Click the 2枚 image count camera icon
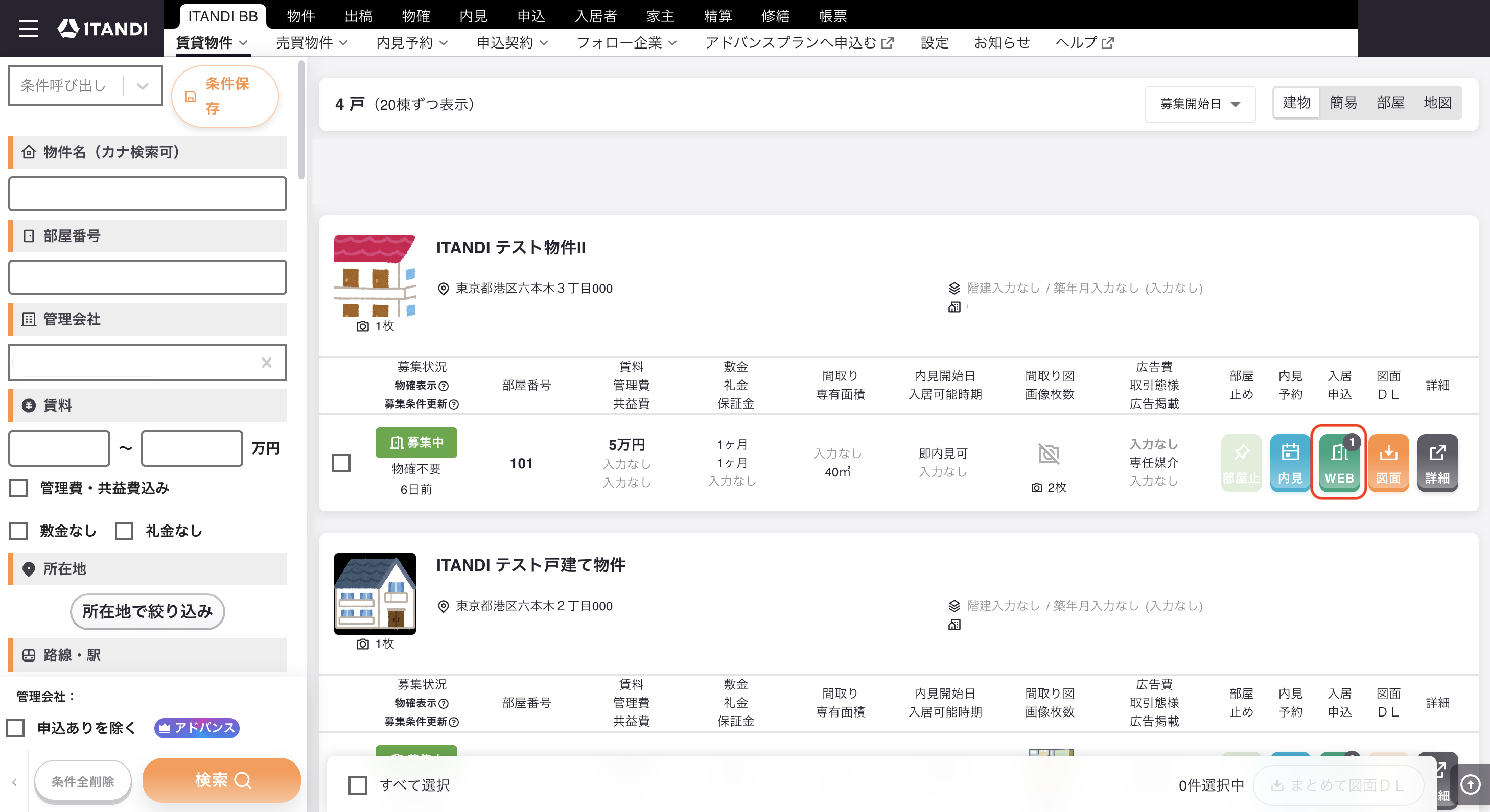This screenshot has height=812, width=1490. (1037, 487)
